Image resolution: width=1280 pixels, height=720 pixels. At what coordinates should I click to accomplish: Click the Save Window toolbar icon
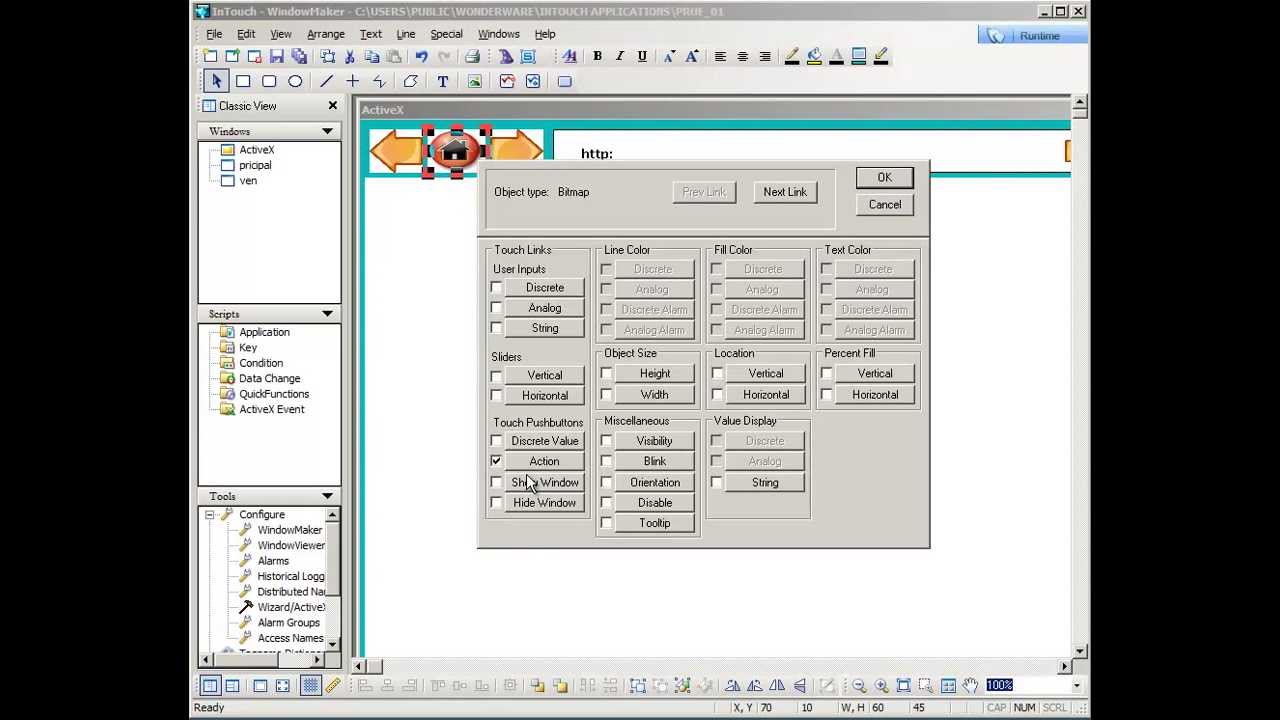(277, 57)
